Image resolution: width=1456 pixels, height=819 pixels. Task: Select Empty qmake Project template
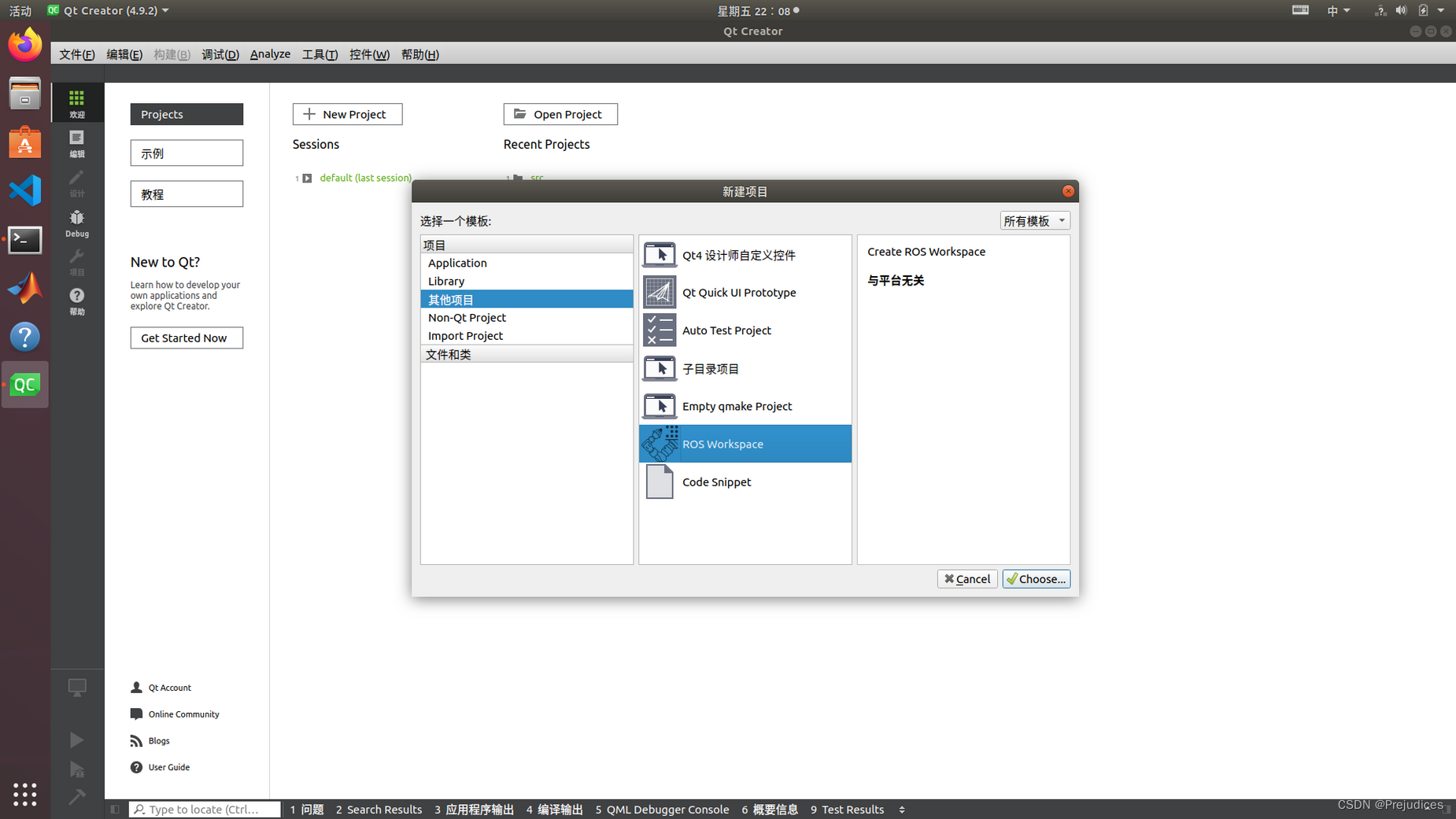click(x=745, y=406)
